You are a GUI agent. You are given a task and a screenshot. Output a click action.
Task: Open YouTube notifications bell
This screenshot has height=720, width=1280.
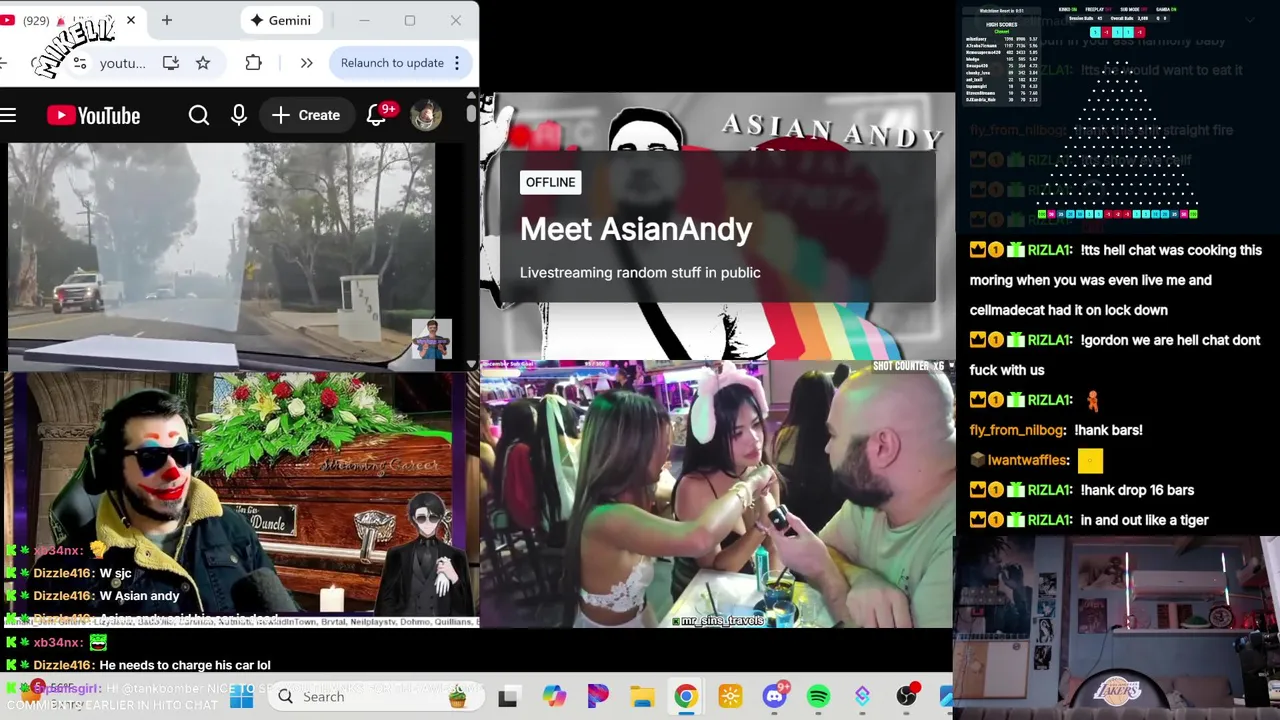(377, 115)
